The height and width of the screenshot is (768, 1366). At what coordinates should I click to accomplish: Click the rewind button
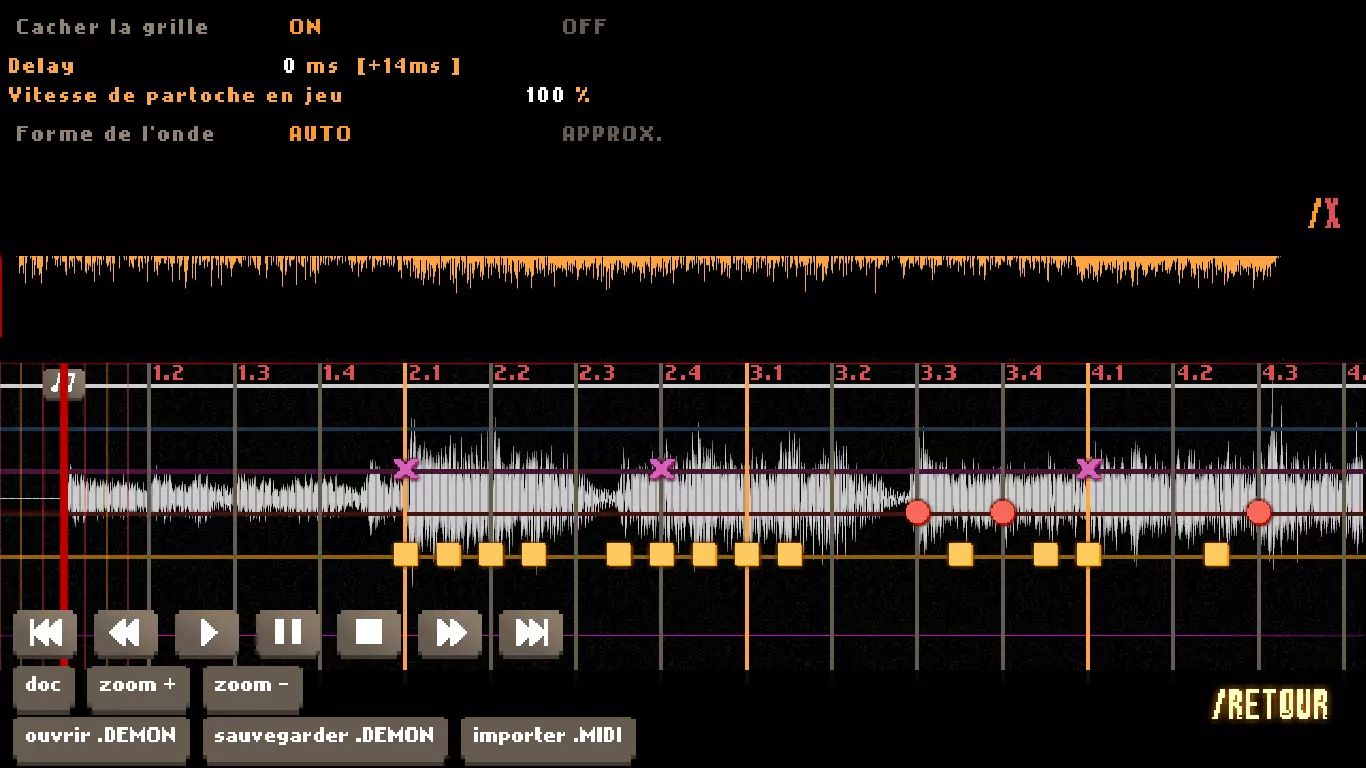click(x=126, y=632)
